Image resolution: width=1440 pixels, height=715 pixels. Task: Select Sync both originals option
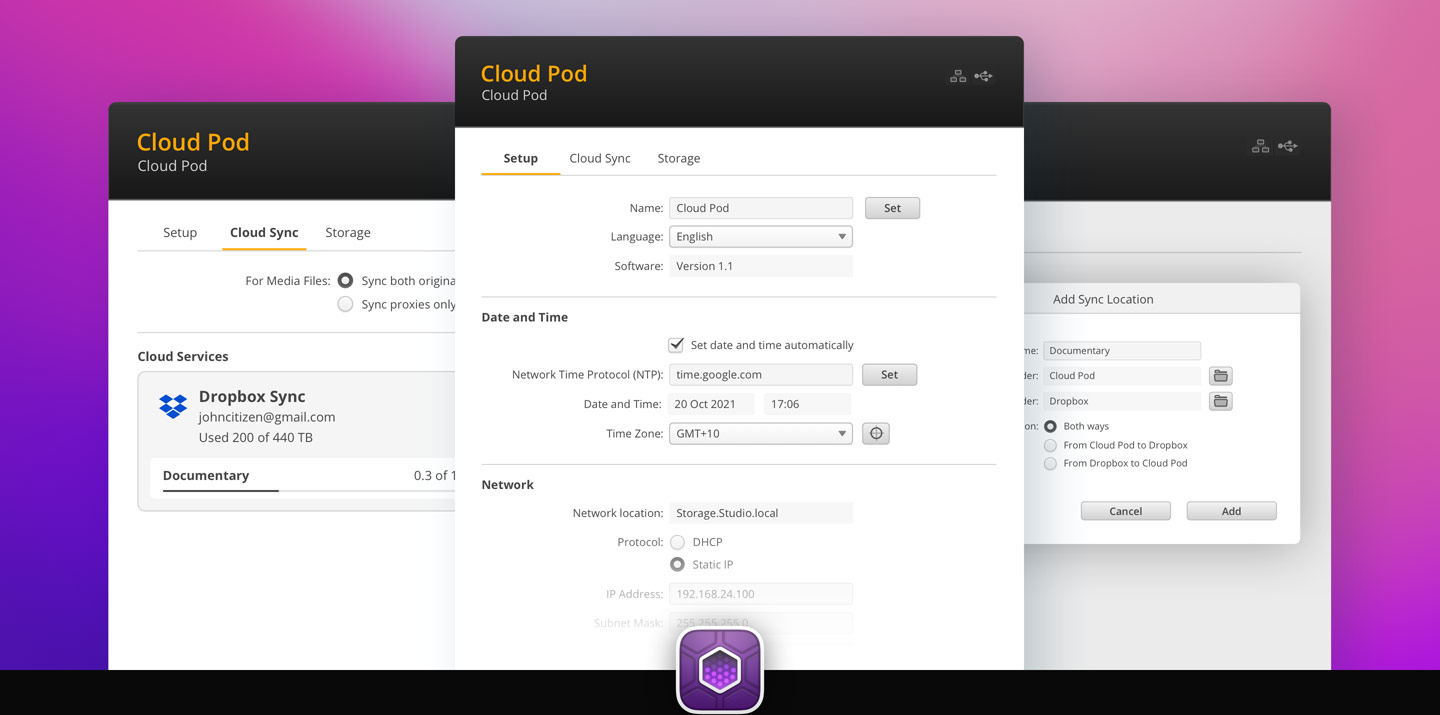pos(344,280)
